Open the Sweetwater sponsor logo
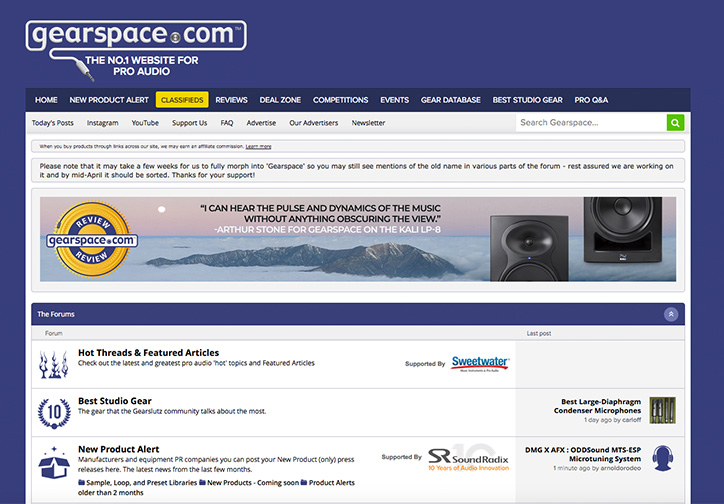The image size is (724, 504). (x=480, y=364)
